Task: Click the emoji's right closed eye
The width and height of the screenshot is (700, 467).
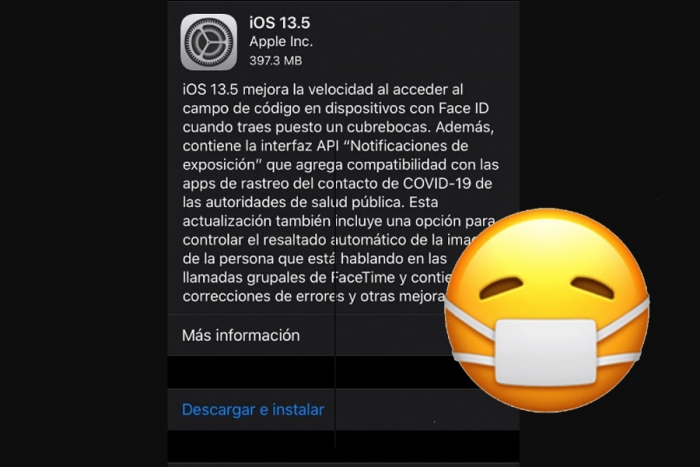Action: pos(593,287)
